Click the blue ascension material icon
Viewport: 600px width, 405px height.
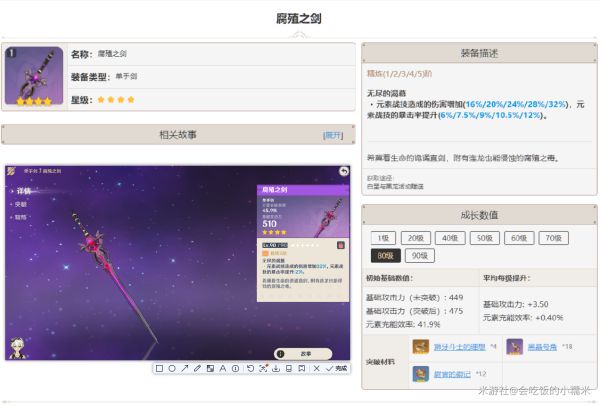(x=420, y=374)
